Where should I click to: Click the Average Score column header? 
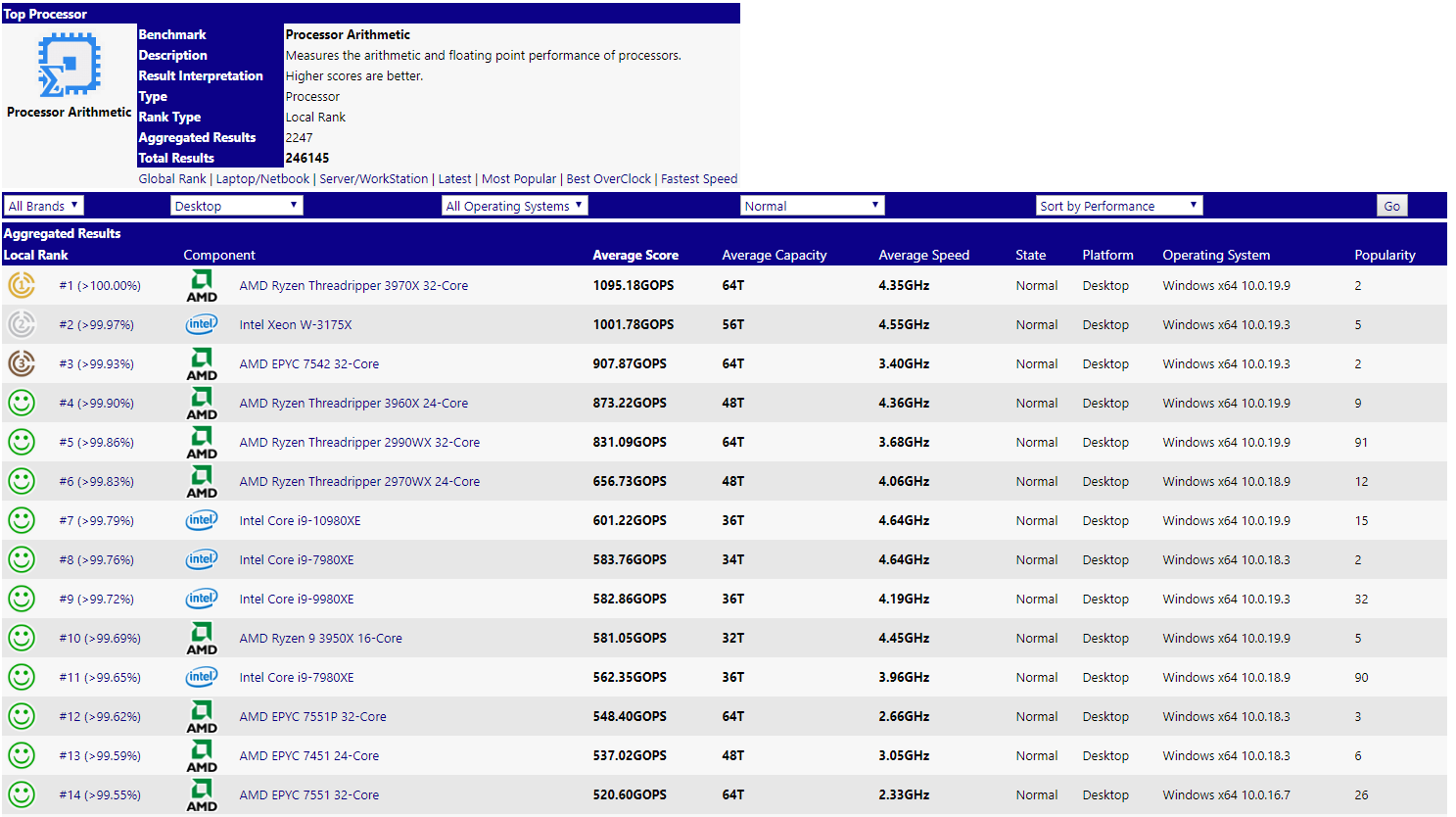point(635,255)
